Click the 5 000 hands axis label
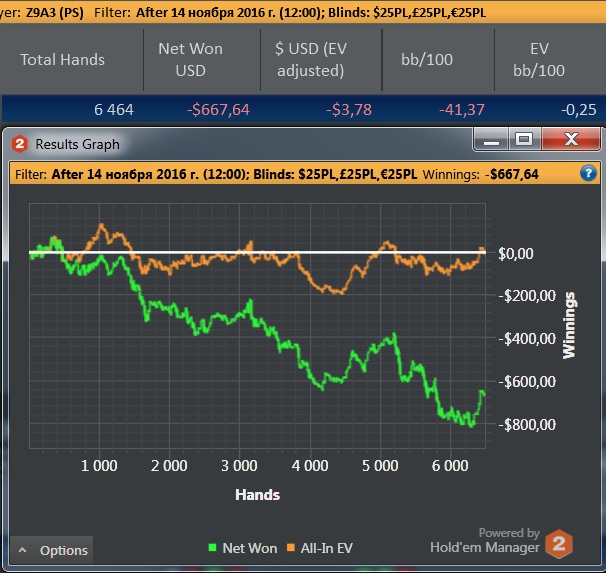 (x=380, y=465)
